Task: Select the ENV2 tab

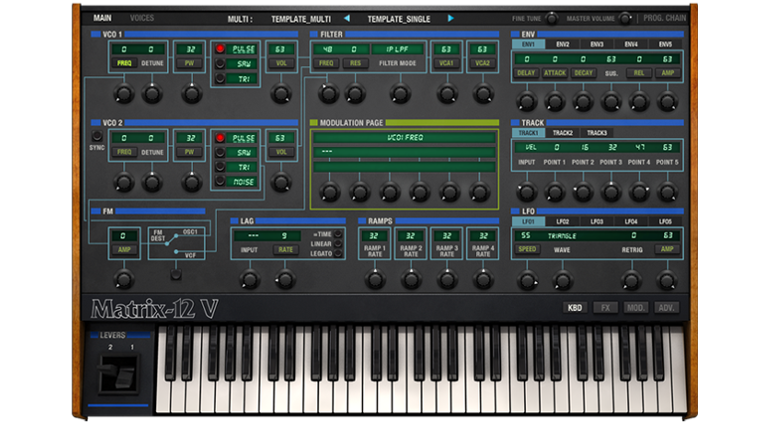Action: [562, 44]
